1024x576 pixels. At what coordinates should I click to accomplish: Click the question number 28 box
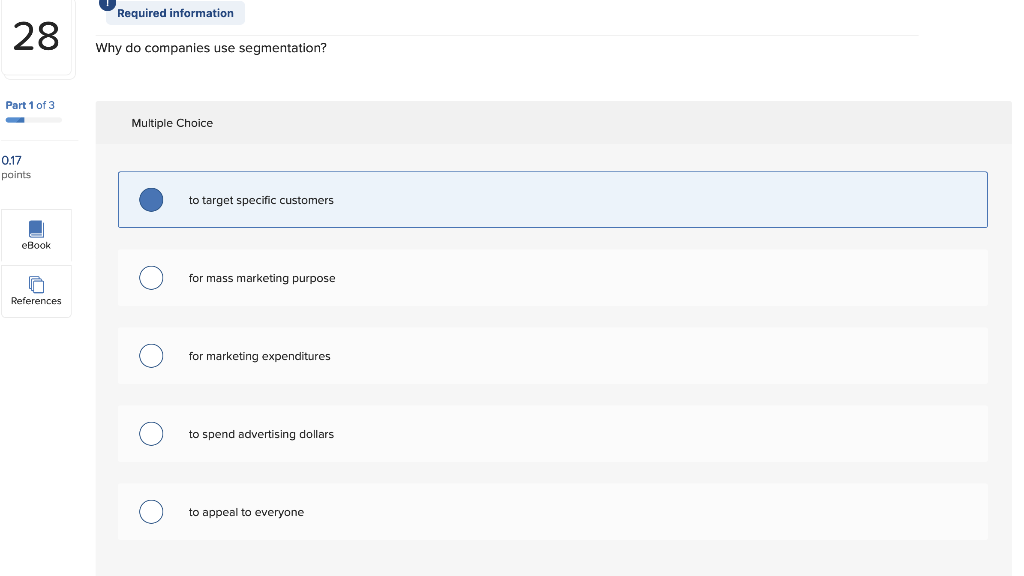[37, 37]
